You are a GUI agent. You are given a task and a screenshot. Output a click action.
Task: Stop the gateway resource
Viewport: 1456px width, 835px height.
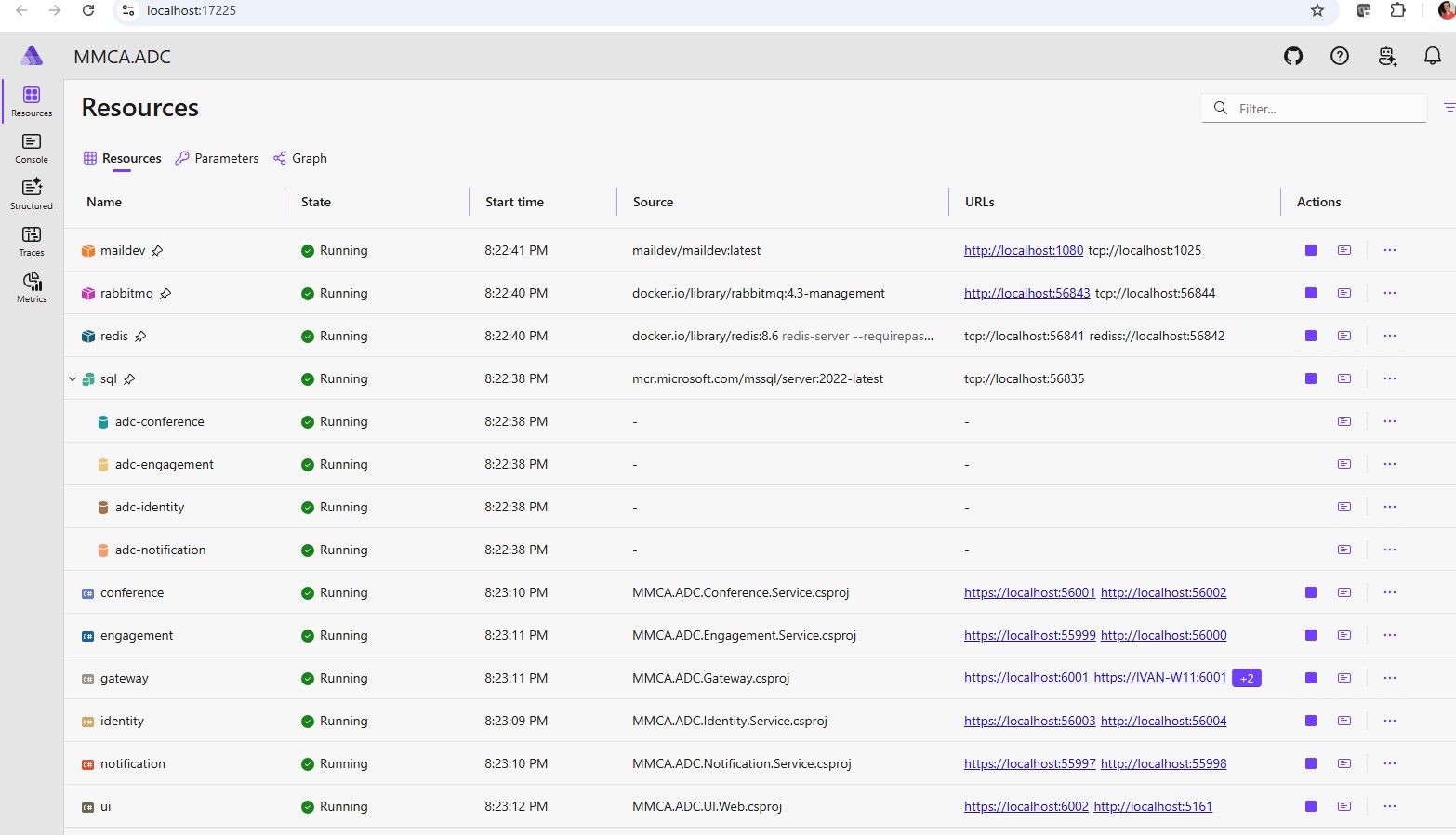(1311, 678)
